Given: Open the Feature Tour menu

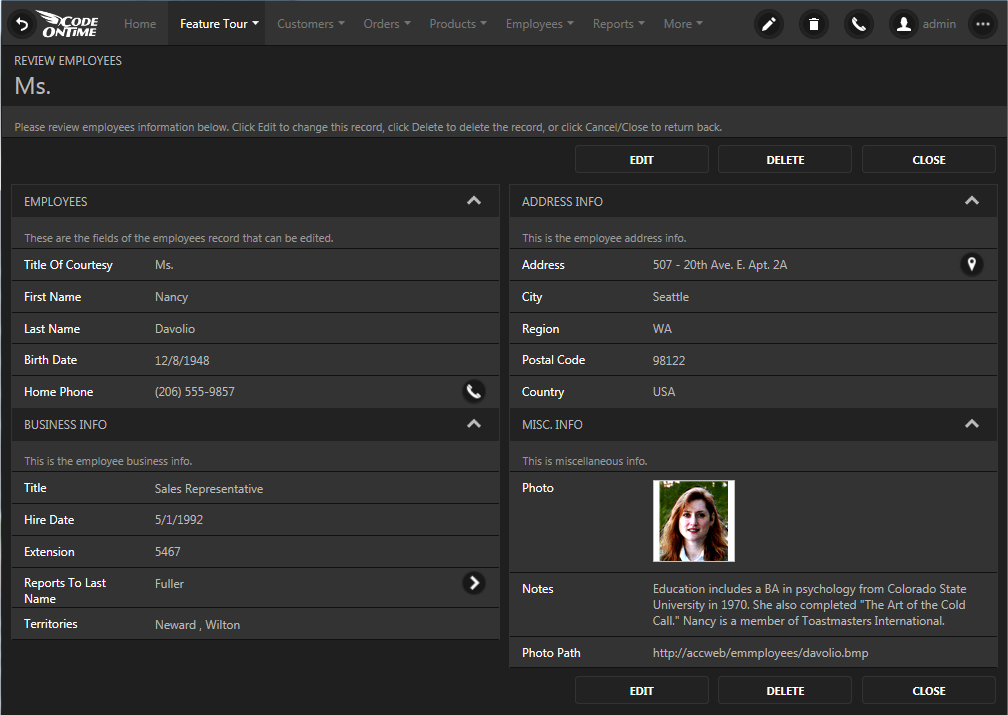Looking at the screenshot, I should [x=219, y=24].
